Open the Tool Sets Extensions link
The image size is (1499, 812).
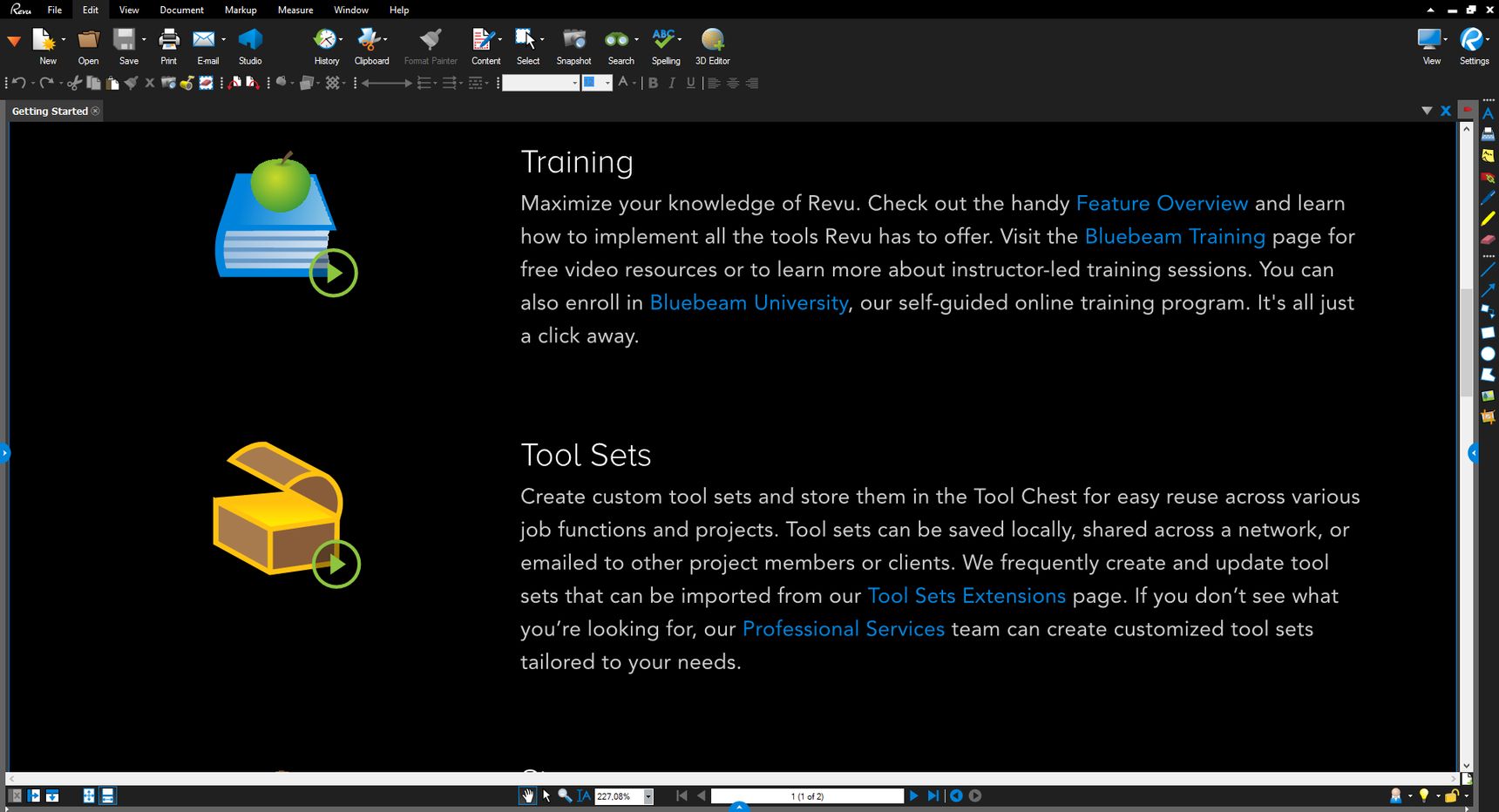point(967,596)
